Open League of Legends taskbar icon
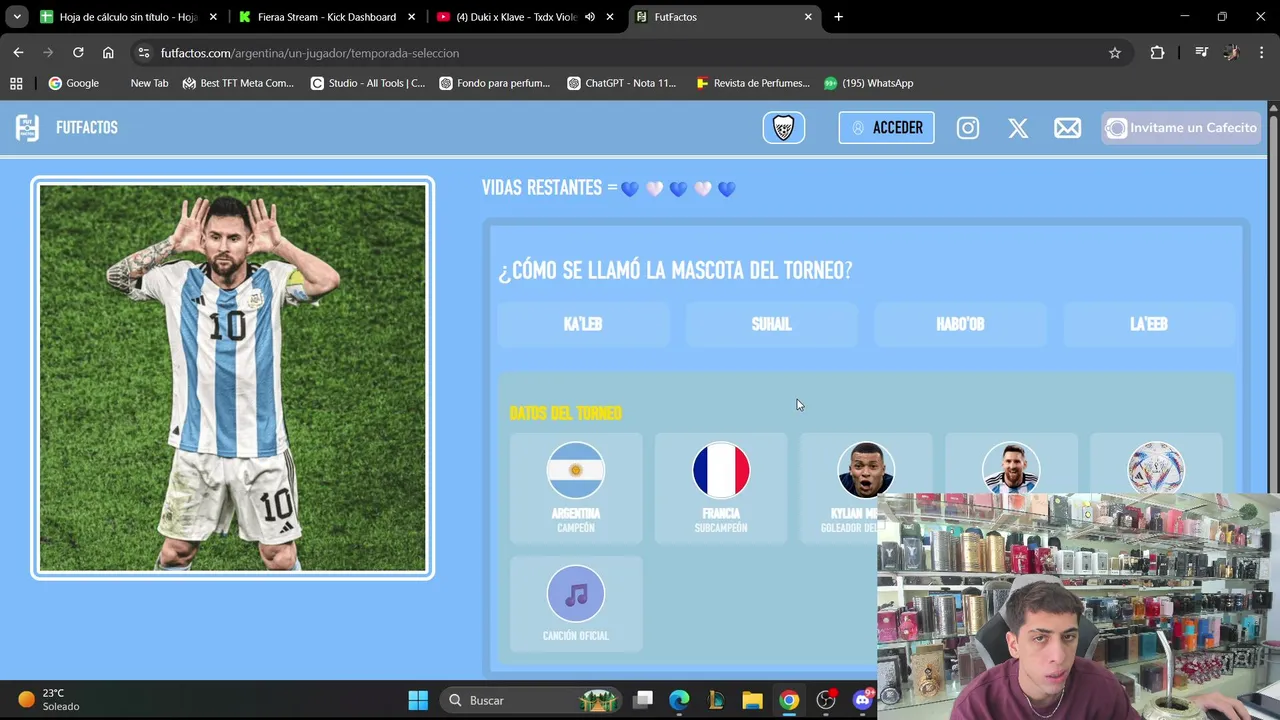This screenshot has width=1280, height=720. point(716,700)
